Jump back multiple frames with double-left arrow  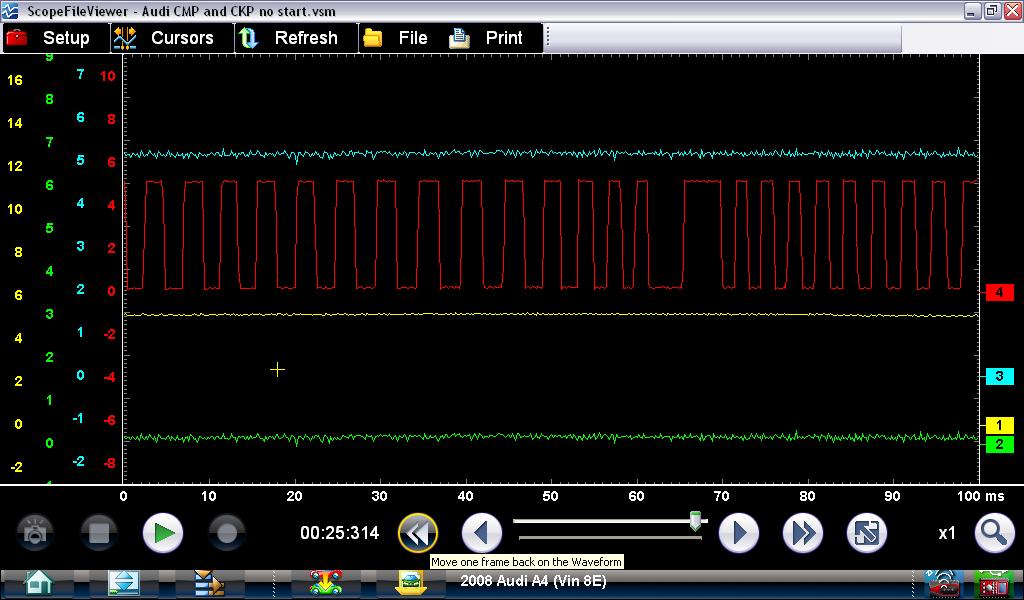tap(418, 533)
